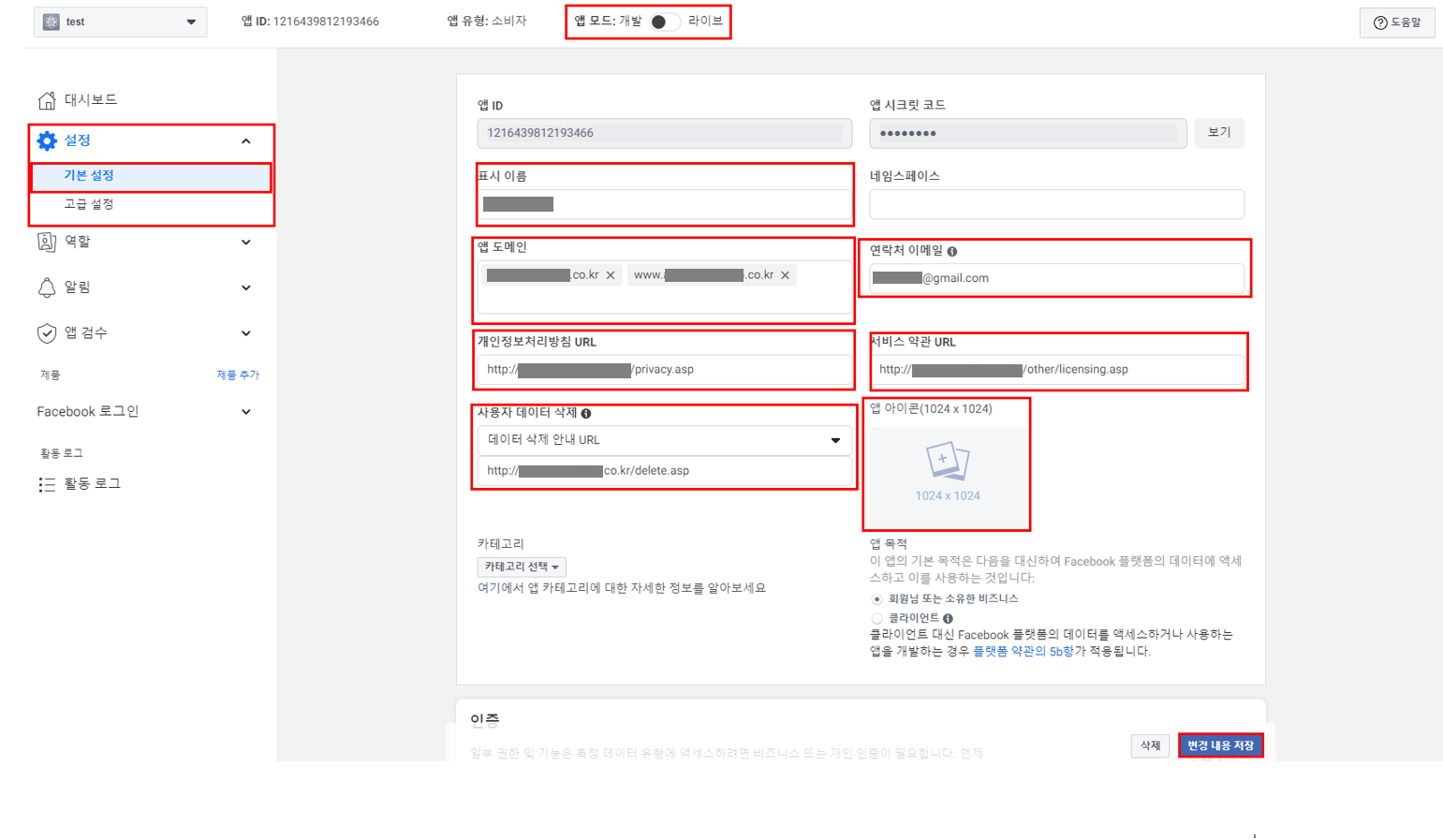Open 활동 로그 menu item
Image resolution: width=1443 pixels, height=840 pixels.
coord(92,484)
